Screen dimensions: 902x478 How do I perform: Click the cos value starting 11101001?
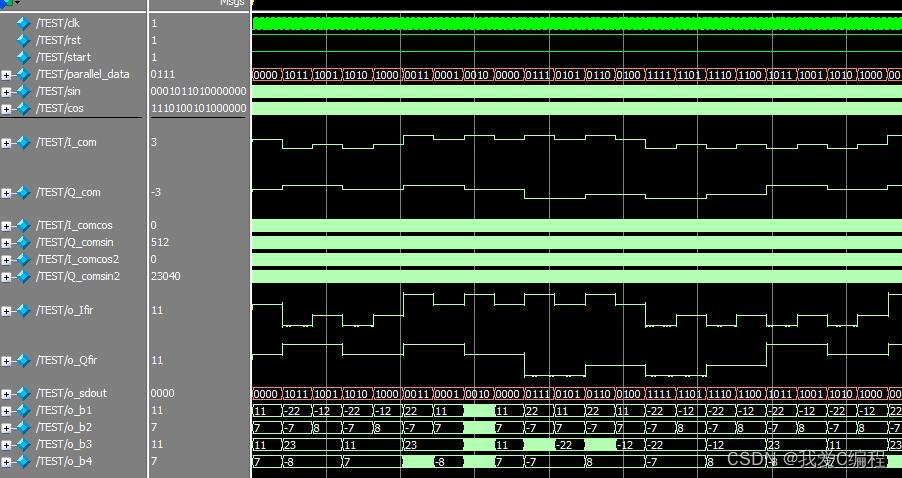pos(198,108)
